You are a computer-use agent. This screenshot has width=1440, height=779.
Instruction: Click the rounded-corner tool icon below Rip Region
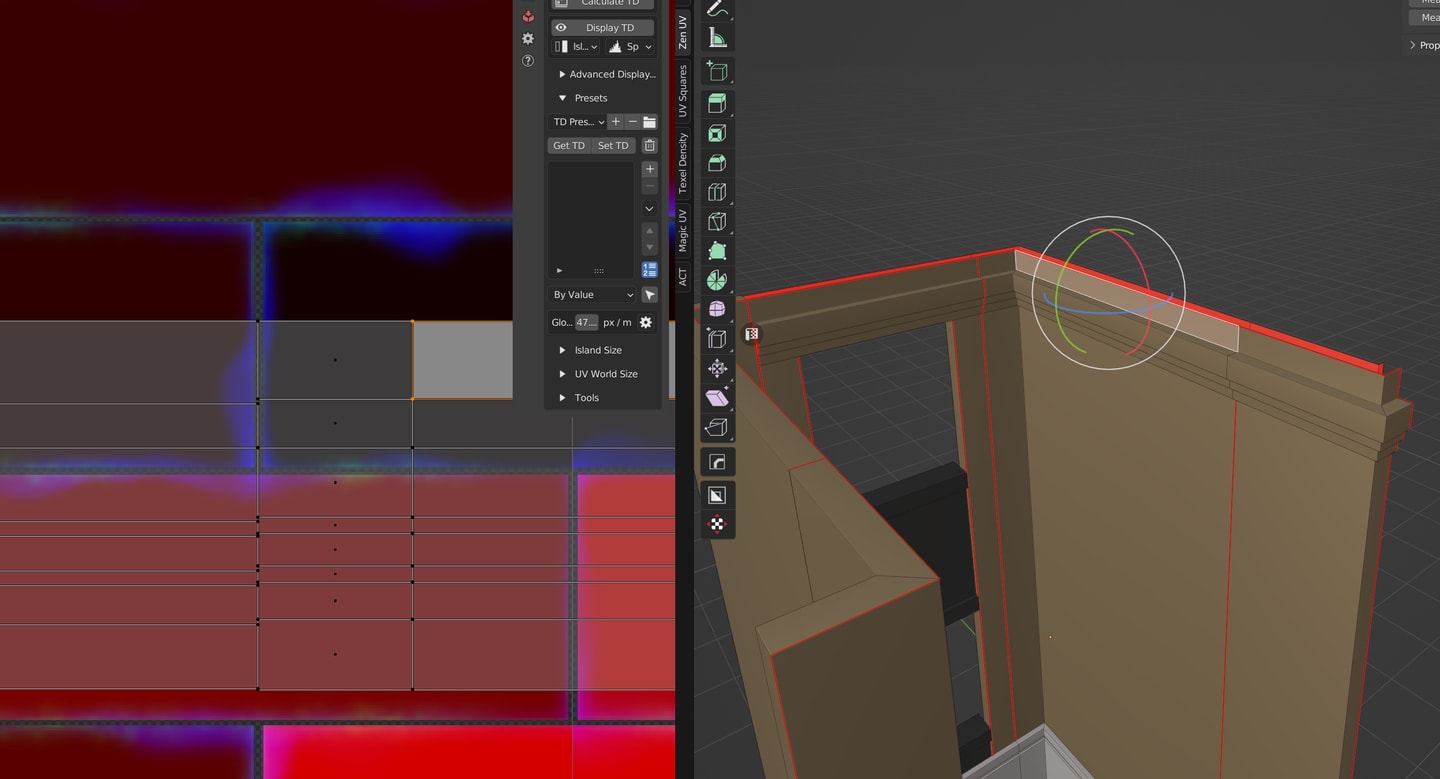point(717,462)
